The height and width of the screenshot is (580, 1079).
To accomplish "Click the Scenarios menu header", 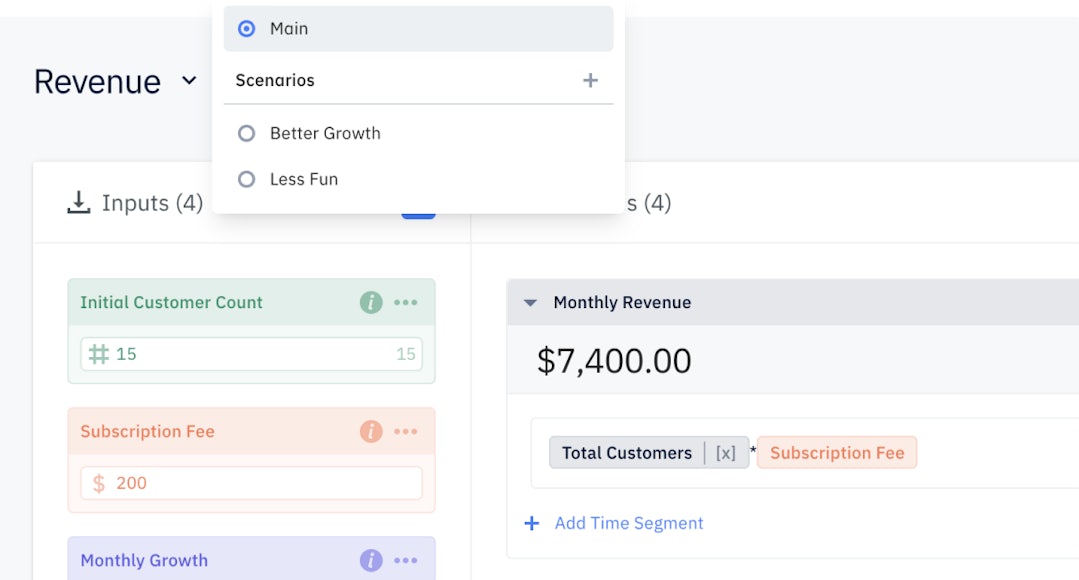I will click(x=275, y=80).
